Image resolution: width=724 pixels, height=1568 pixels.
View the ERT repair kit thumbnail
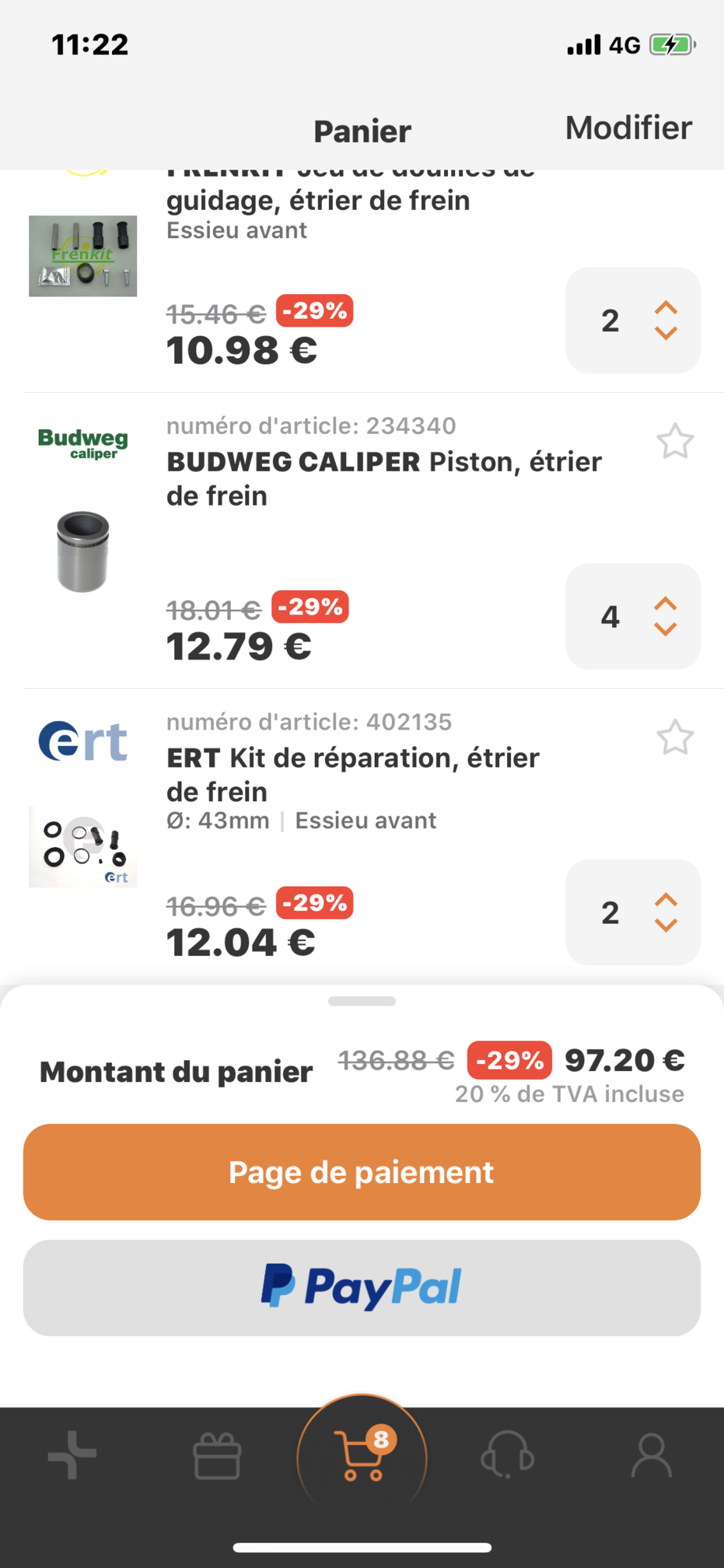[x=83, y=847]
